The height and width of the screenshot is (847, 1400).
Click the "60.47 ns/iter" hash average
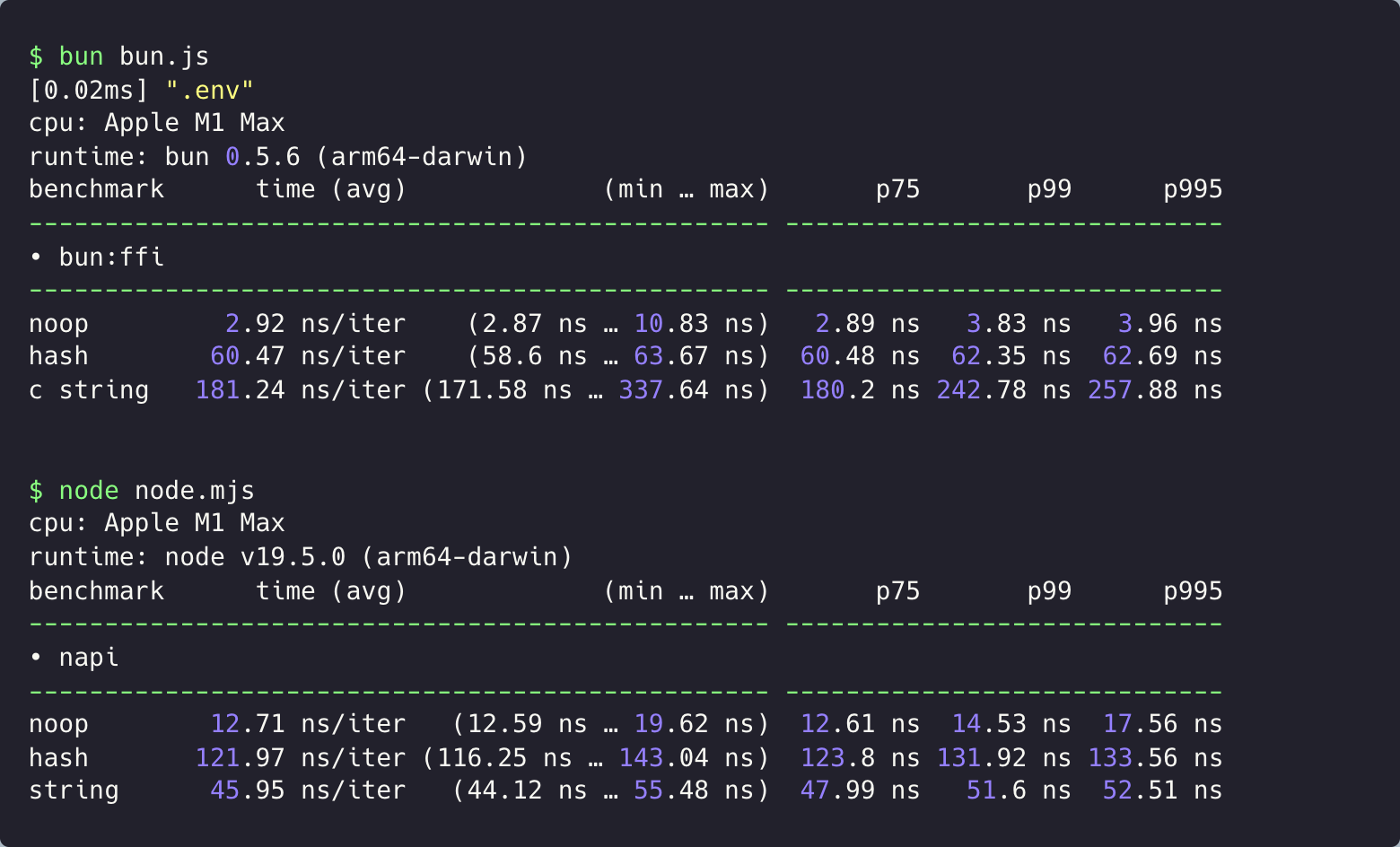(x=307, y=356)
